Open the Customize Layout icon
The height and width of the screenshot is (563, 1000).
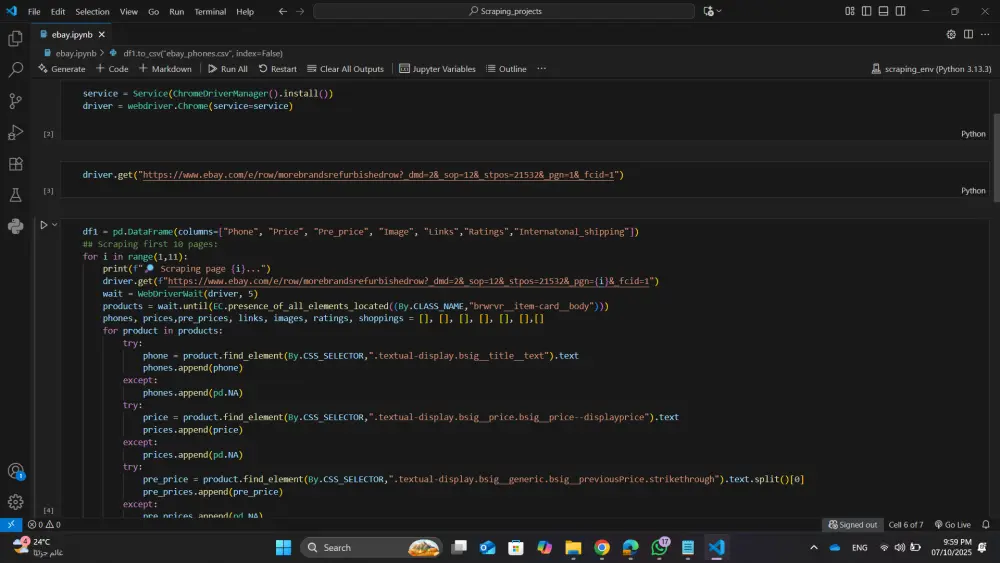pos(849,11)
